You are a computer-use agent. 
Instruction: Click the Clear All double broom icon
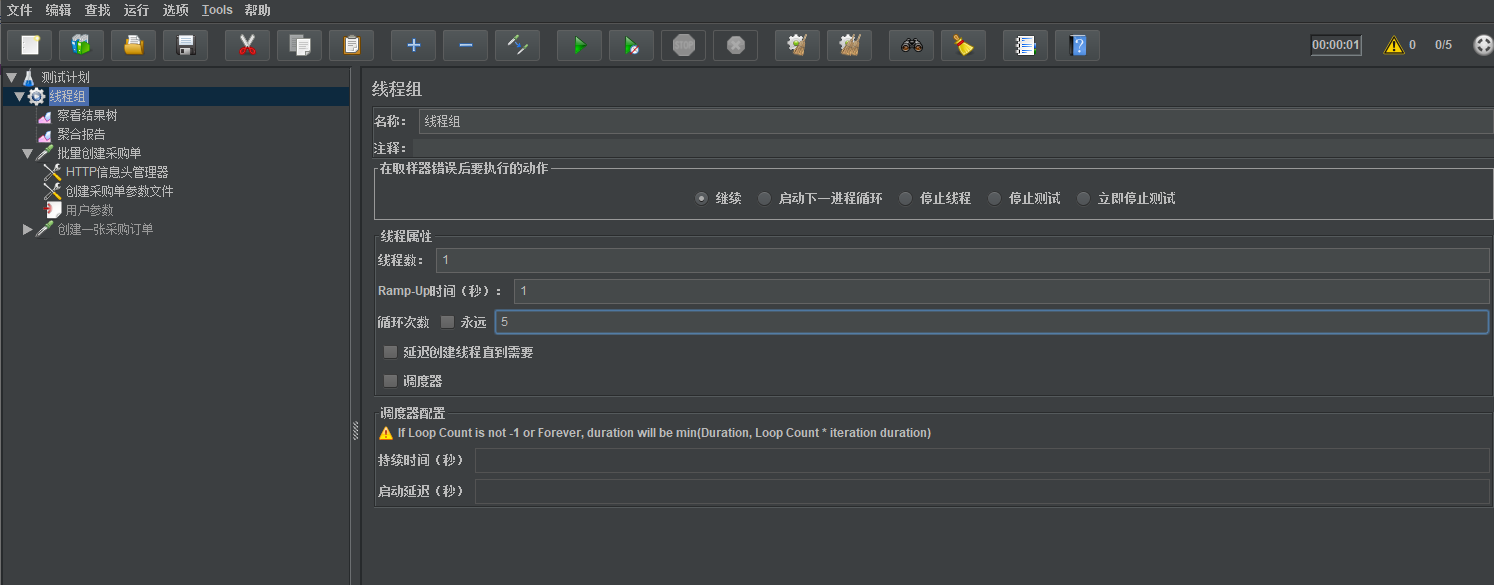849,45
